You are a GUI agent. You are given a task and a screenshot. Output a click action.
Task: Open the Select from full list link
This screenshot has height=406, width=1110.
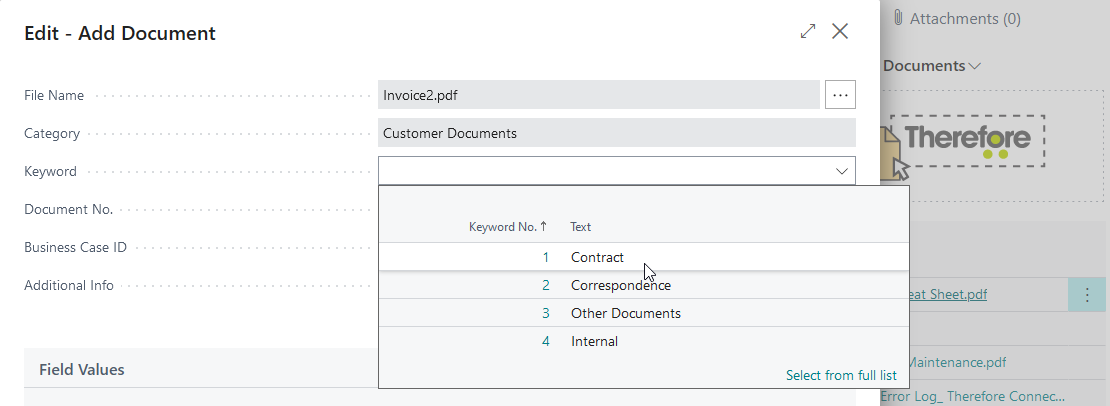click(840, 376)
